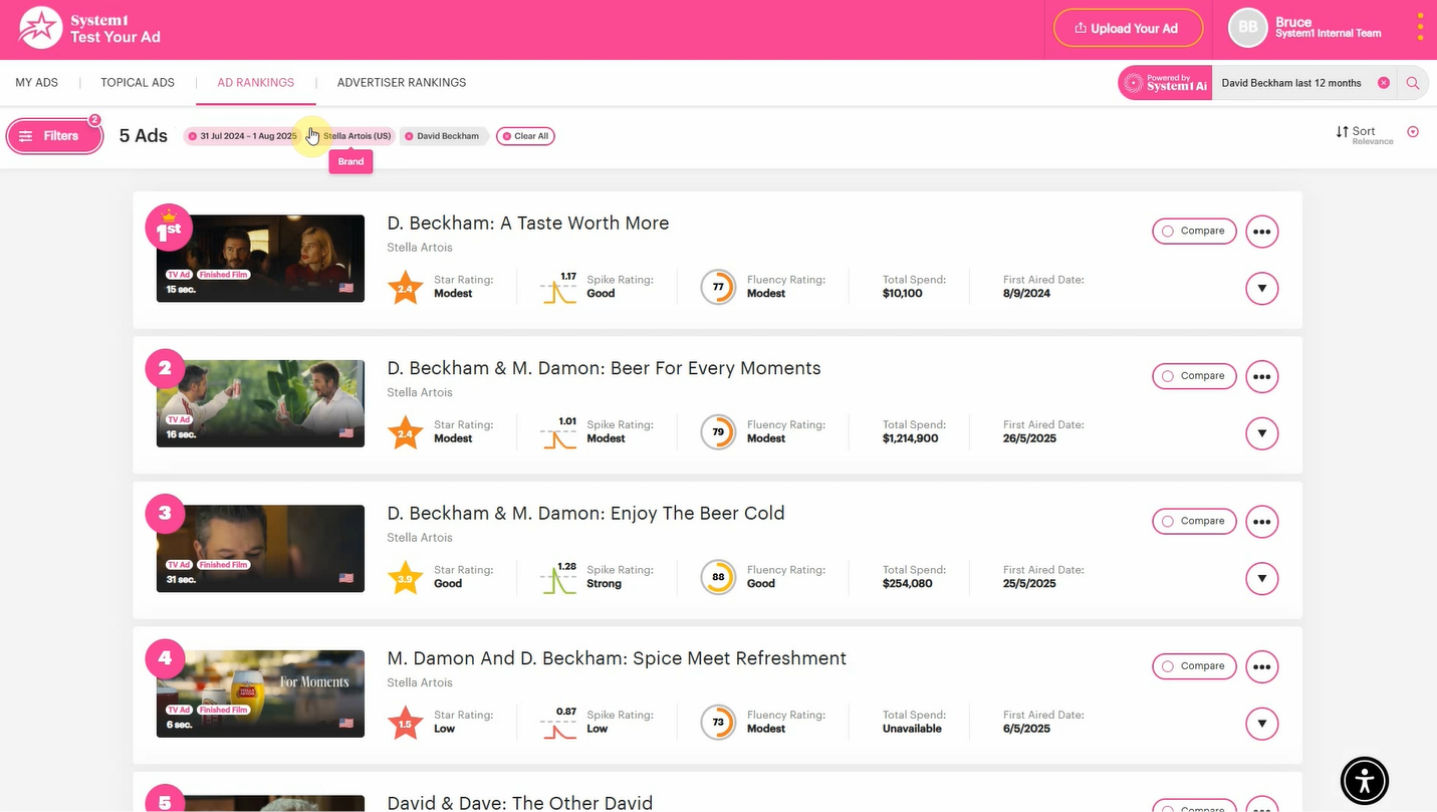1437x812 pixels.
Task: Expand Beer For Every Moments card details
Action: coord(1261,433)
